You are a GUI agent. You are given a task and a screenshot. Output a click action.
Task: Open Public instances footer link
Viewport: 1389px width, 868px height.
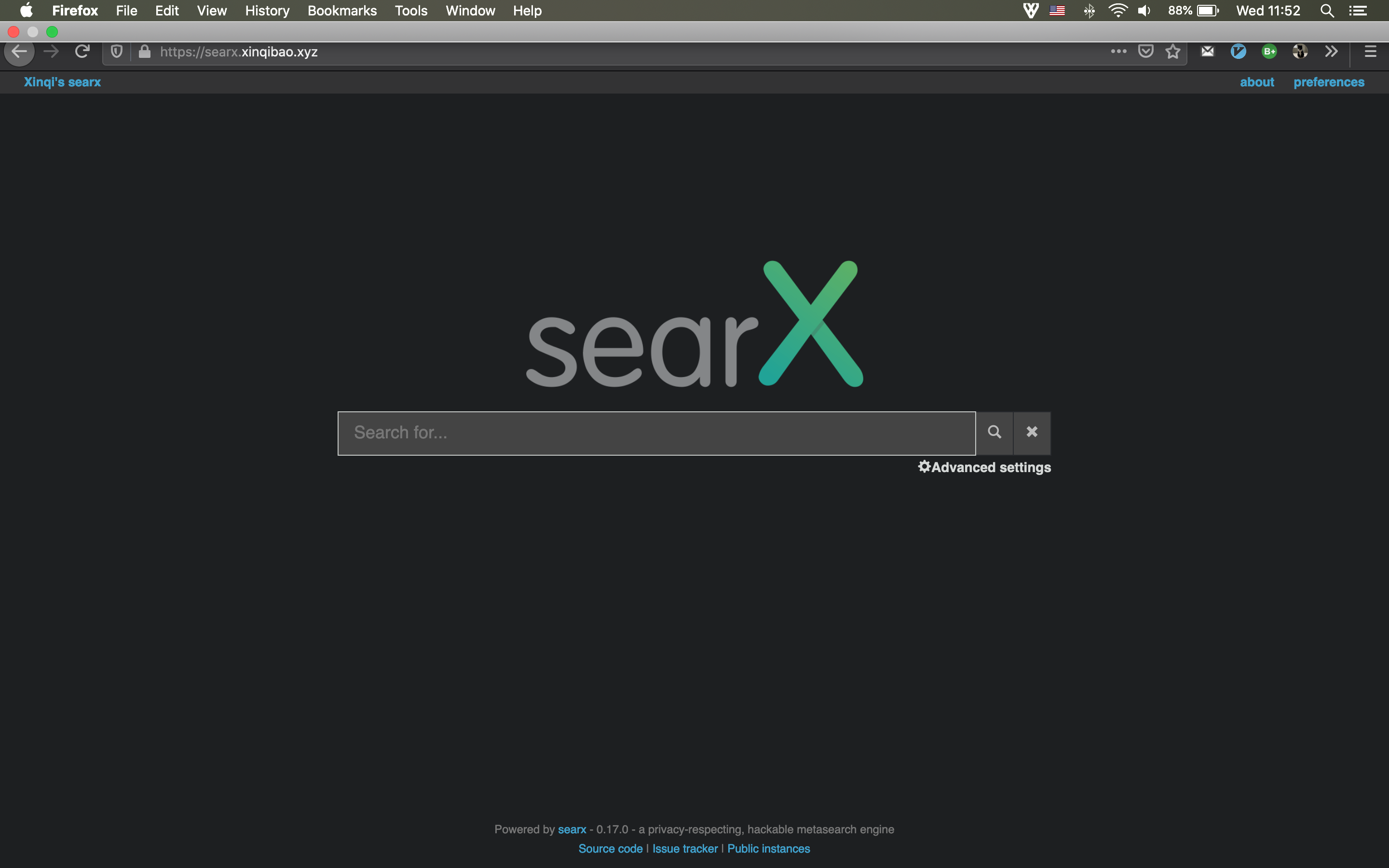(x=768, y=849)
